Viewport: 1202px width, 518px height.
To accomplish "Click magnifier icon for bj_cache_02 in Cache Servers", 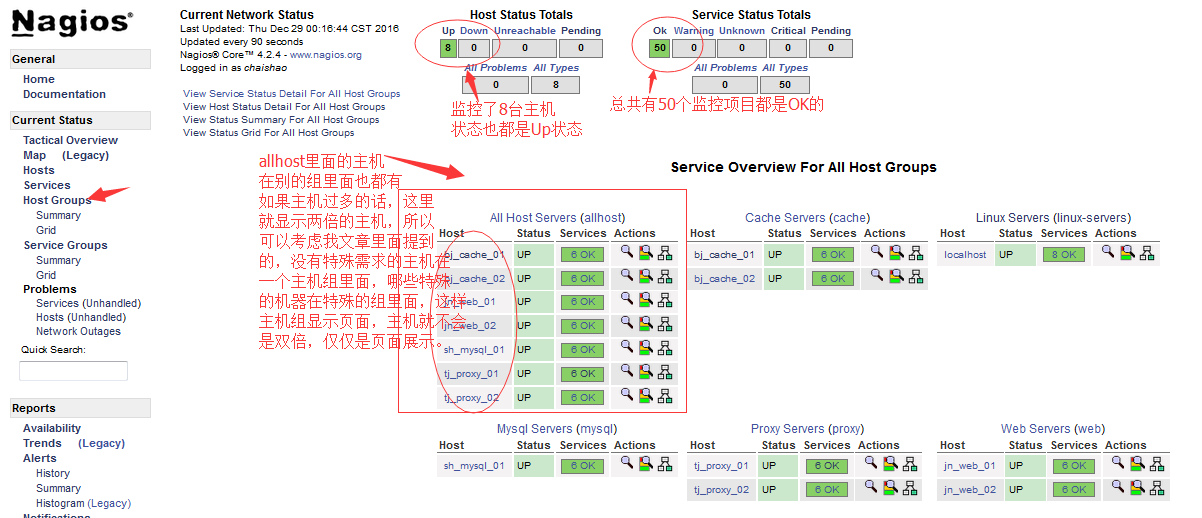I will (x=870, y=277).
